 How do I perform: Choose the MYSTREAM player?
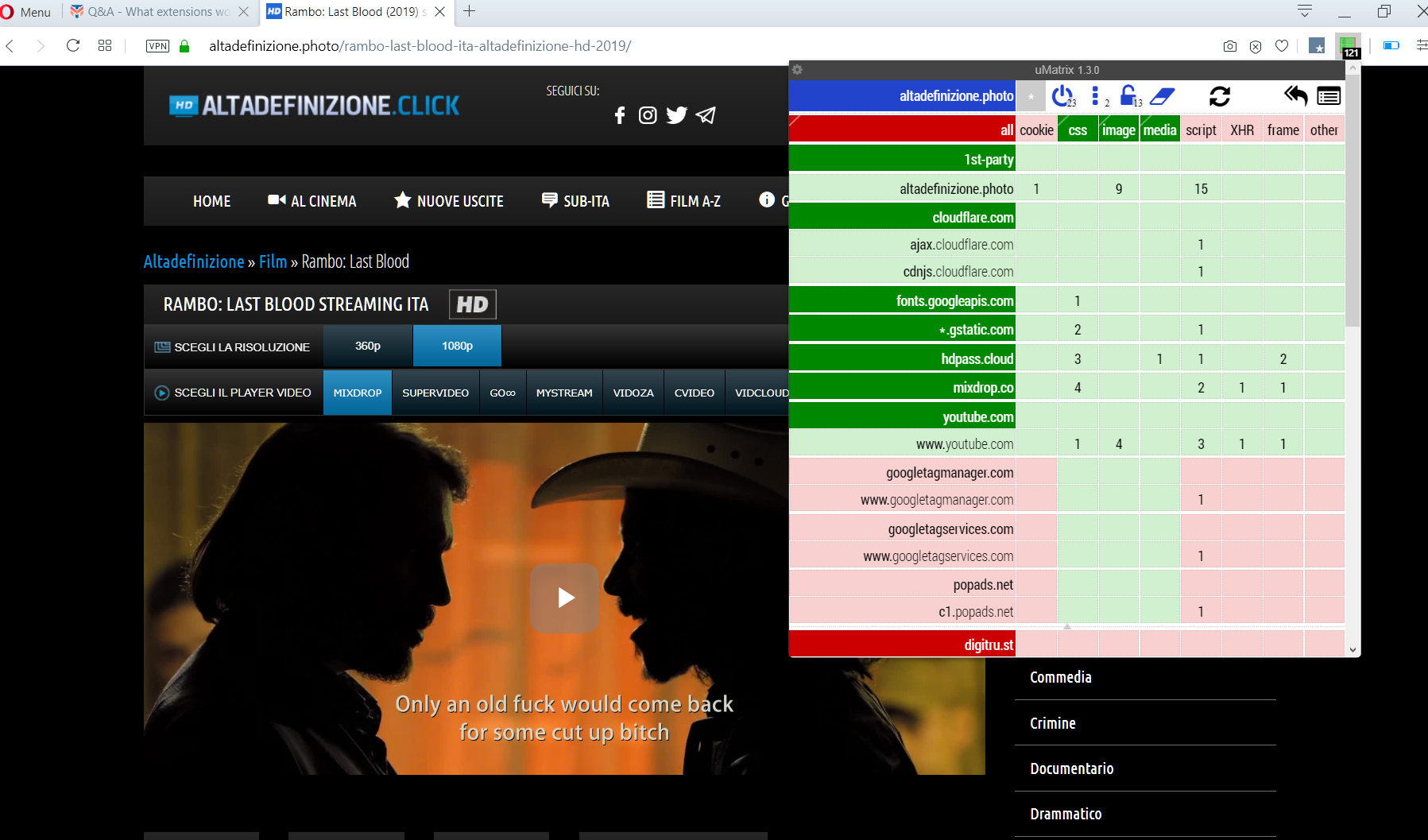click(564, 393)
